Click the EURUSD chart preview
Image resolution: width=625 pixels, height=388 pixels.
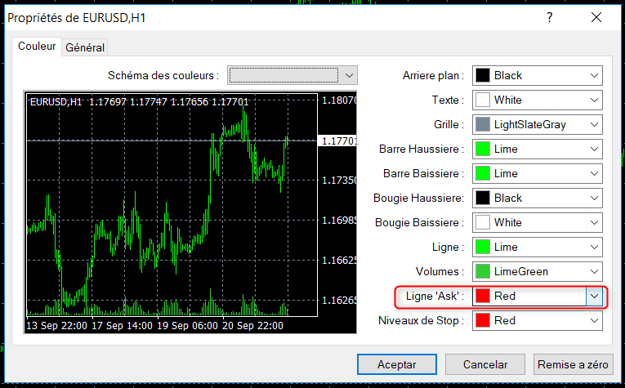click(191, 212)
